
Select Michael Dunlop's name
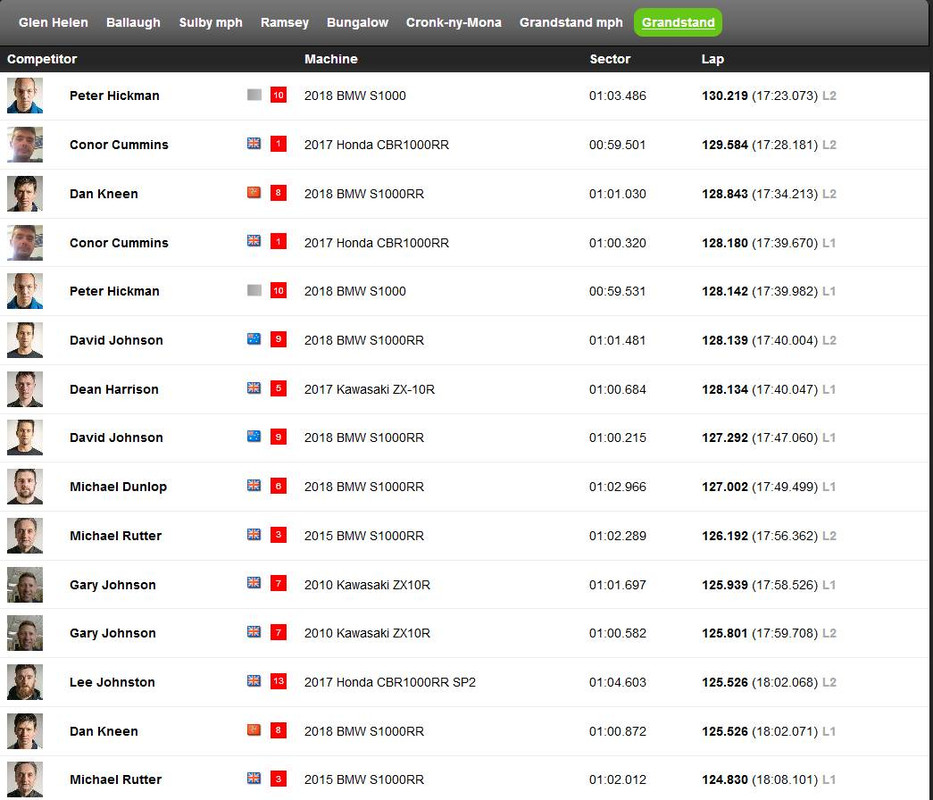pos(118,487)
